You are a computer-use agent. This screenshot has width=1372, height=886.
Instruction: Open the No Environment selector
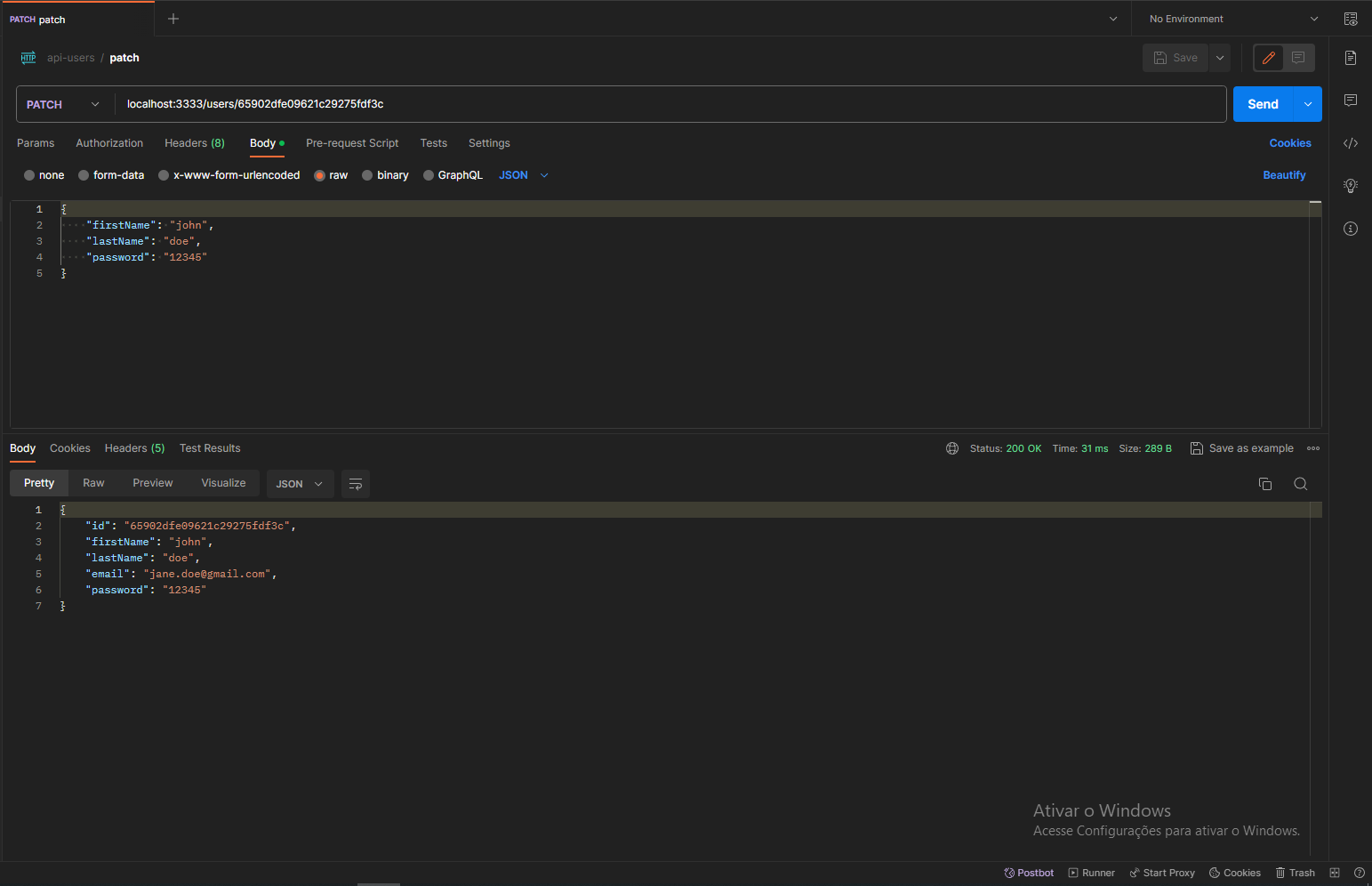(1234, 19)
